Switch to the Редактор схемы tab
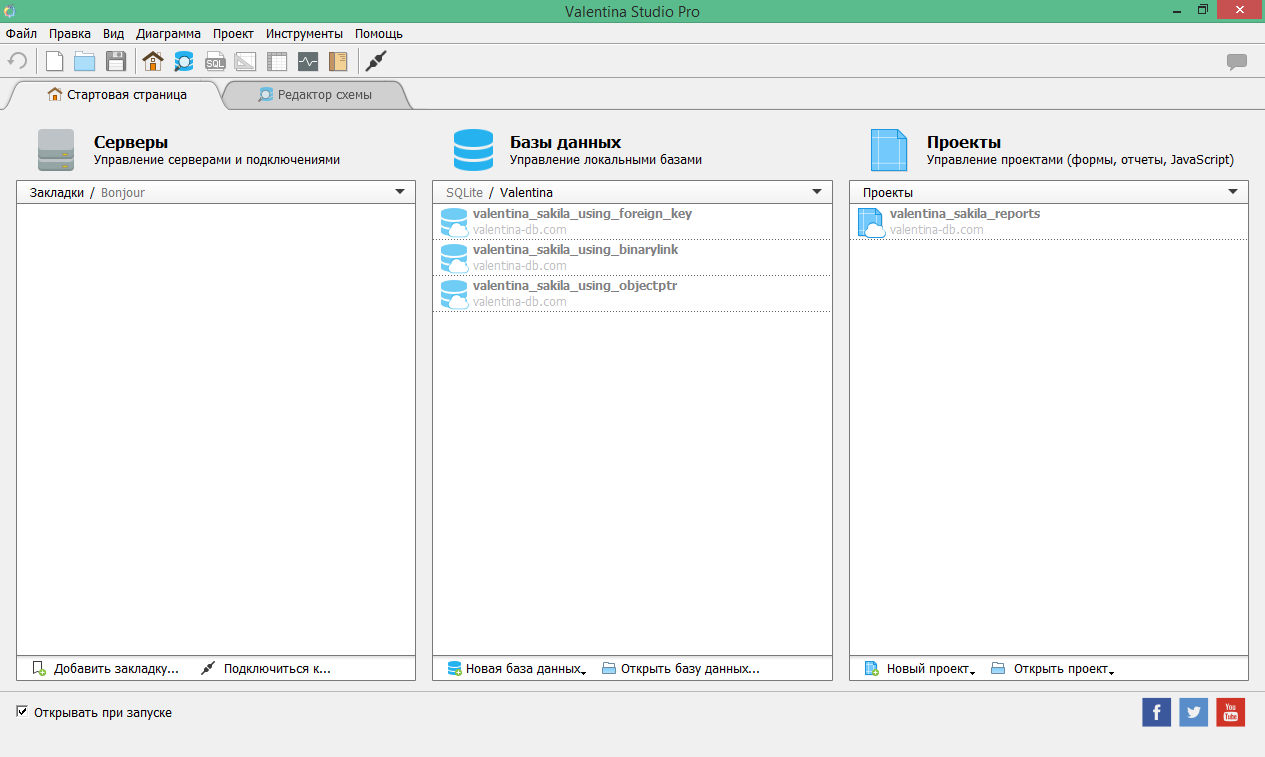Viewport: 1265px width, 757px height. (315, 95)
